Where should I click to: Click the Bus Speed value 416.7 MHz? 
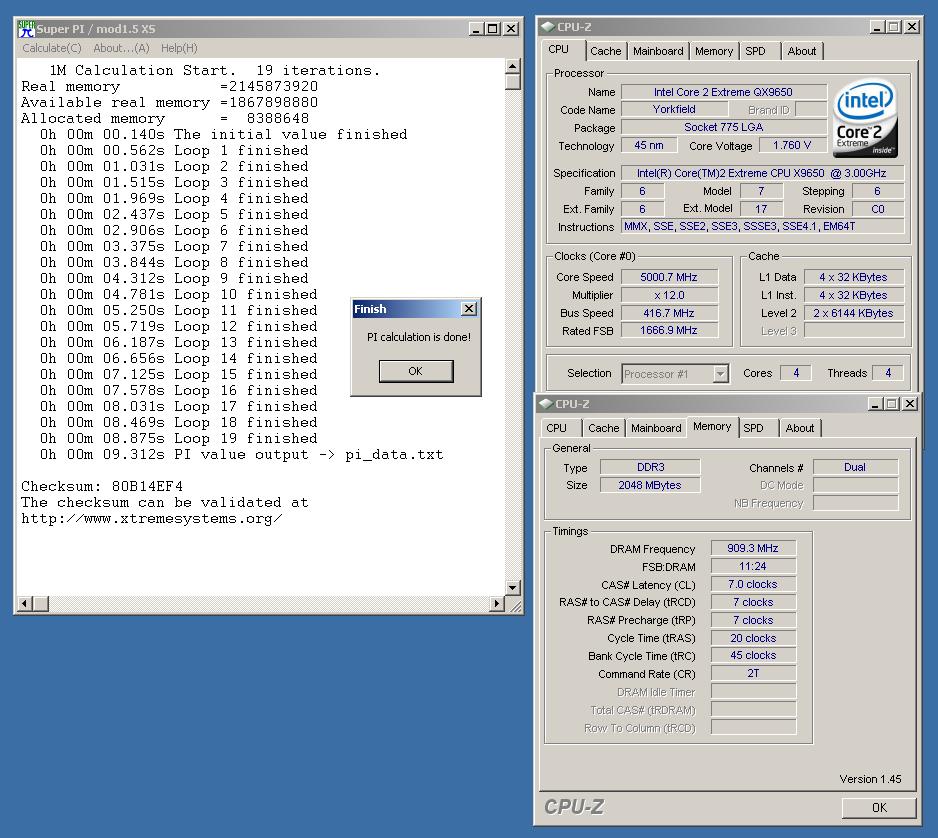[x=669, y=313]
